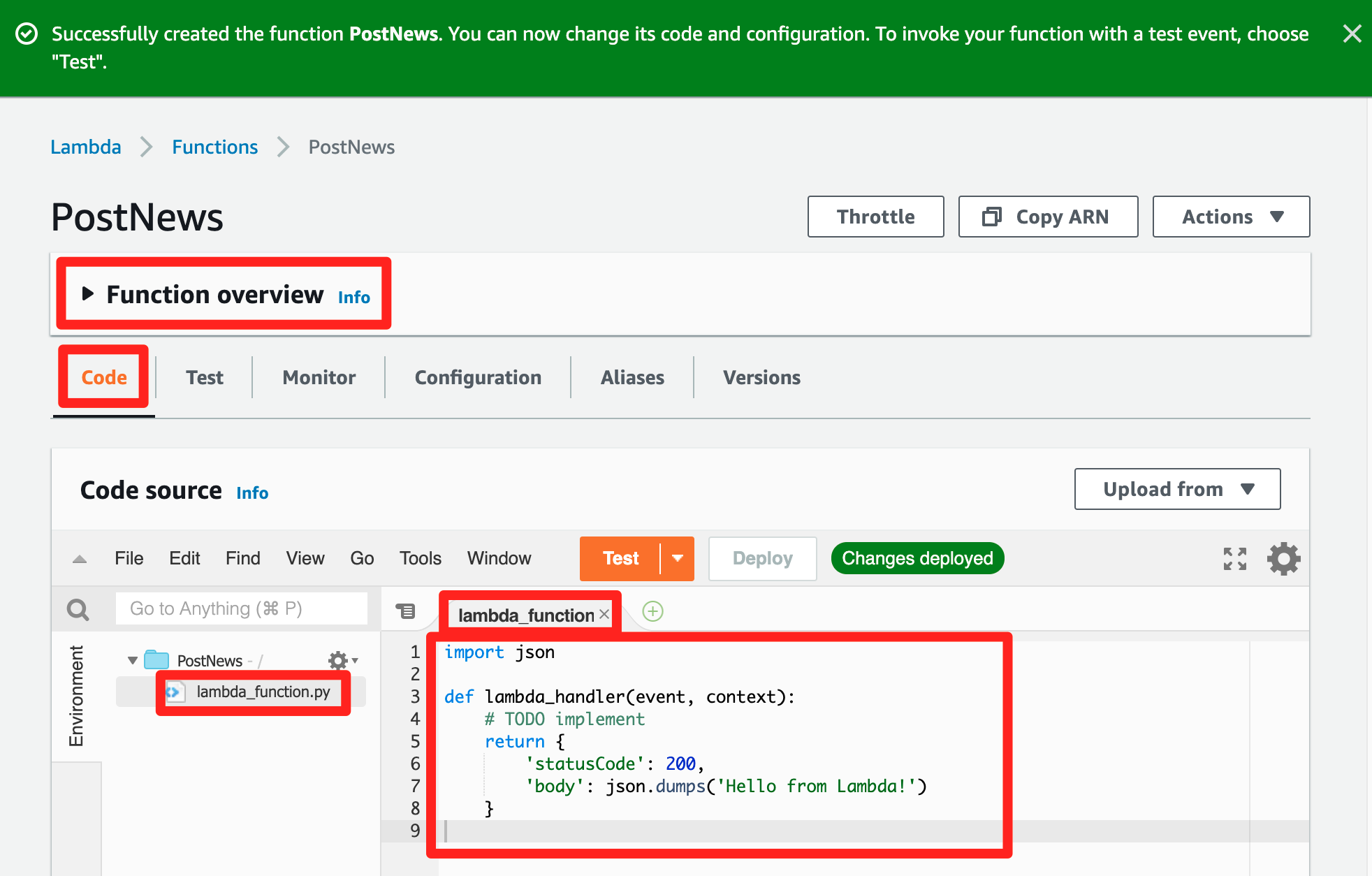
Task: Toggle the Environment side panel
Action: click(x=75, y=696)
